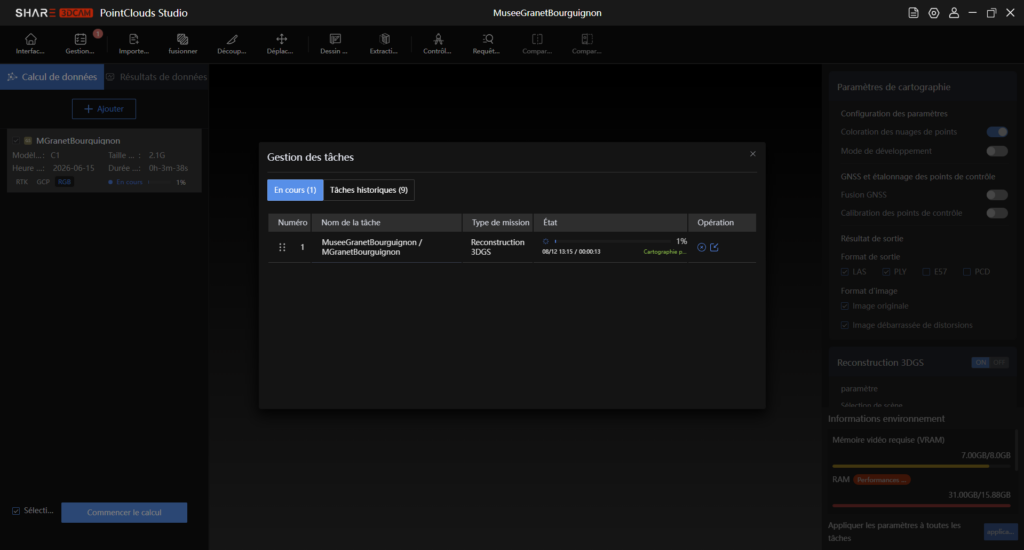This screenshot has width=1024, height=550.
Task: Click the Importer toolbar icon
Action: click(133, 39)
